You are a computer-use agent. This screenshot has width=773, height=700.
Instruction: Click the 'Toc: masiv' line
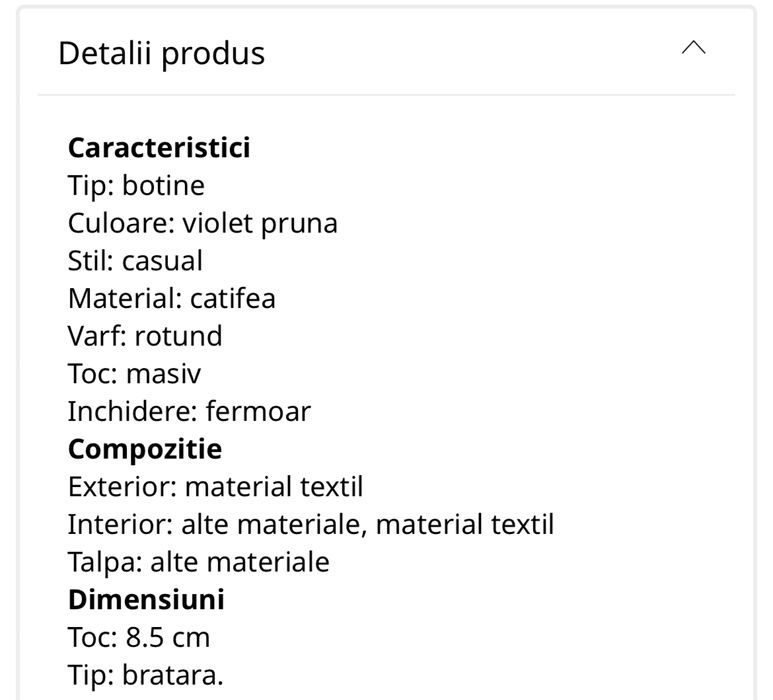[x=134, y=374]
